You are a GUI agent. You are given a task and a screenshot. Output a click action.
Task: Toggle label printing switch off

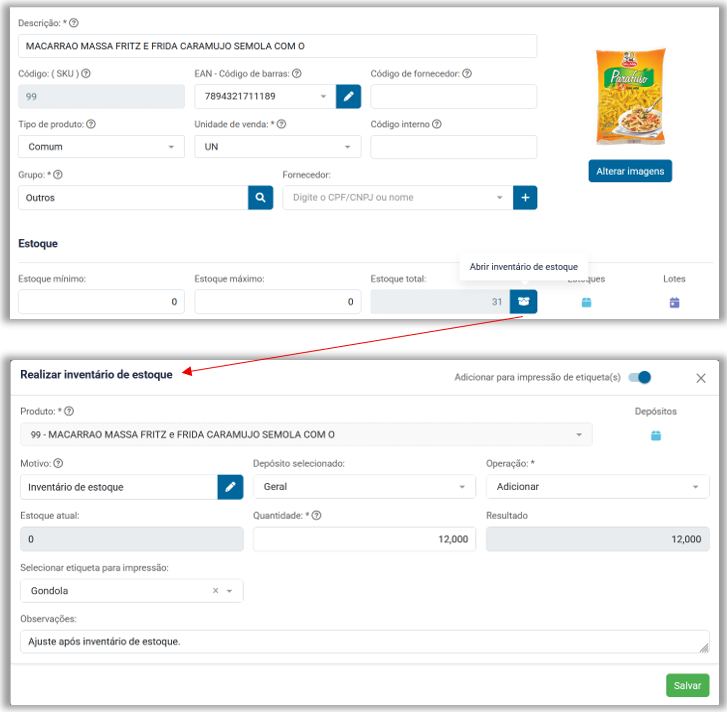click(x=639, y=377)
